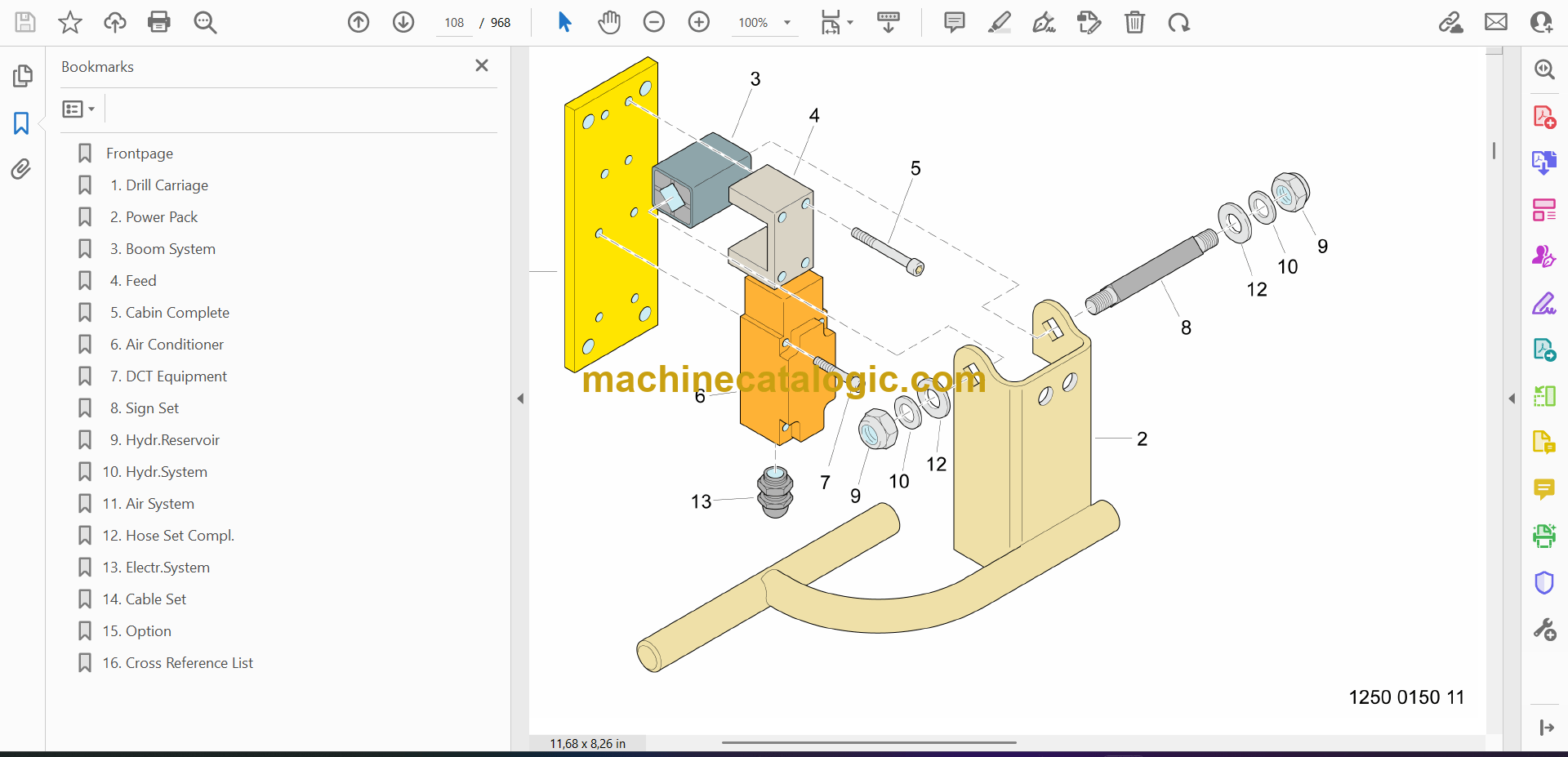Select the Delete pages trash icon
1568x757 pixels.
tap(1135, 22)
